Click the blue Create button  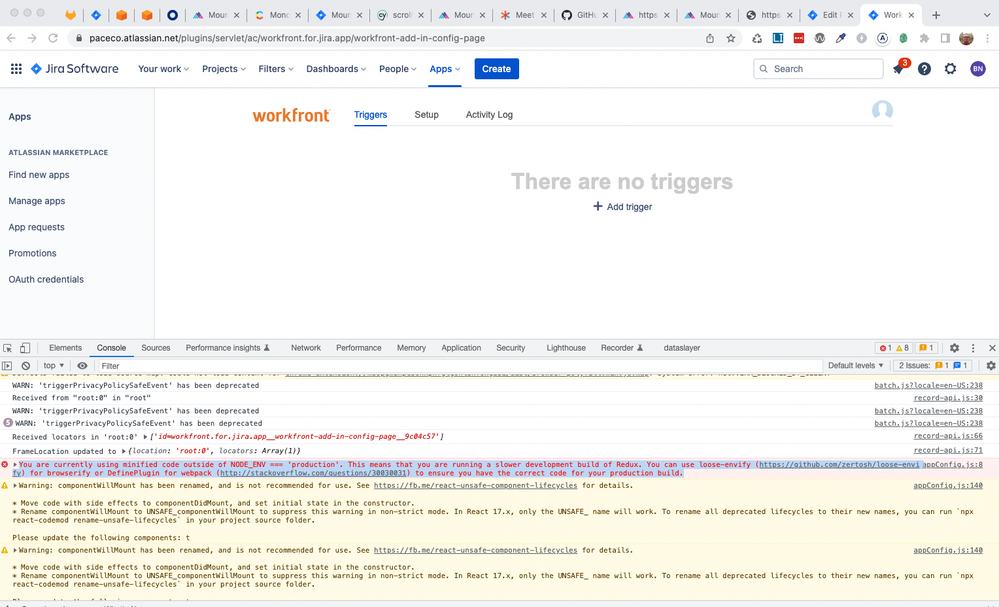[496, 69]
